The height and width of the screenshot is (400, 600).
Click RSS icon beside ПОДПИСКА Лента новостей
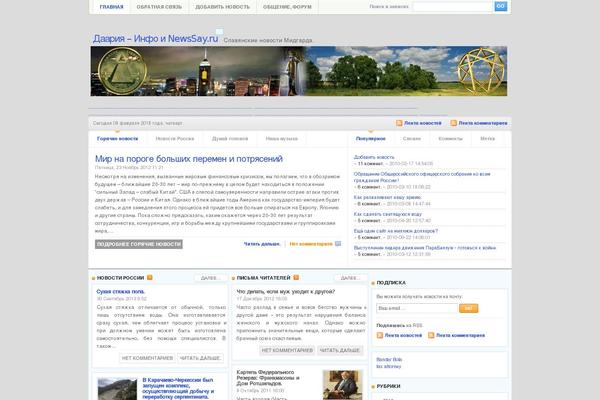click(380, 335)
